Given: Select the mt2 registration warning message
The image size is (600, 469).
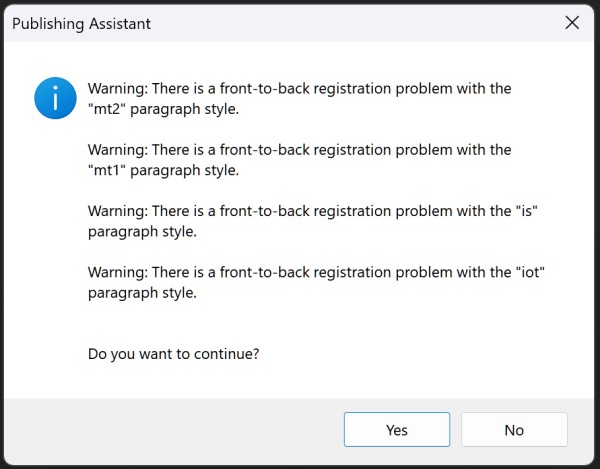Looking at the screenshot, I should (300, 99).
